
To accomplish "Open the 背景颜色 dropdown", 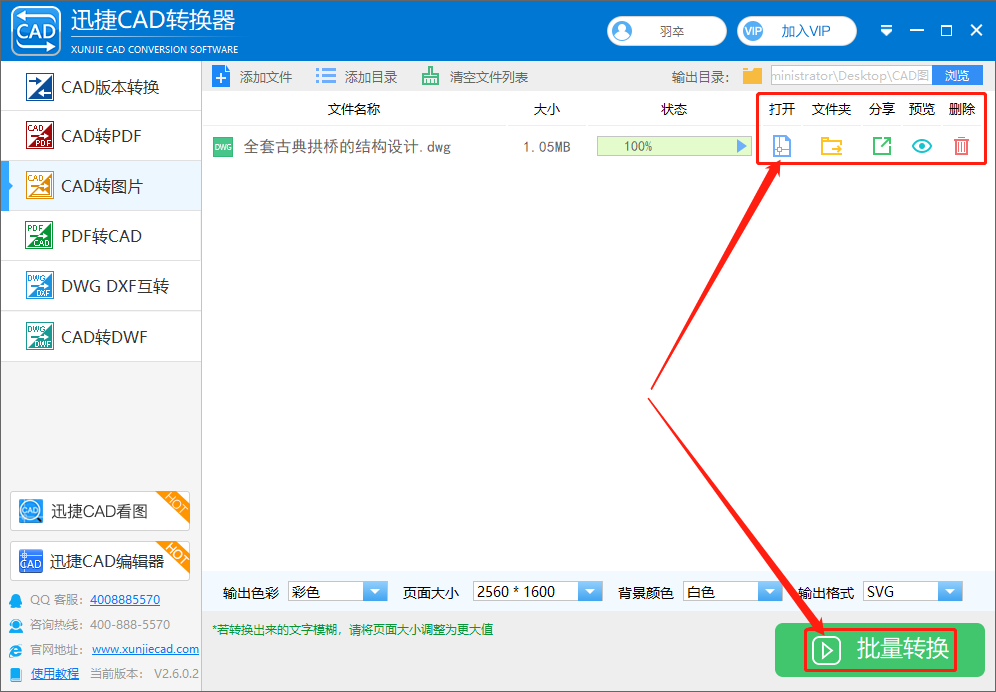I will point(732,592).
